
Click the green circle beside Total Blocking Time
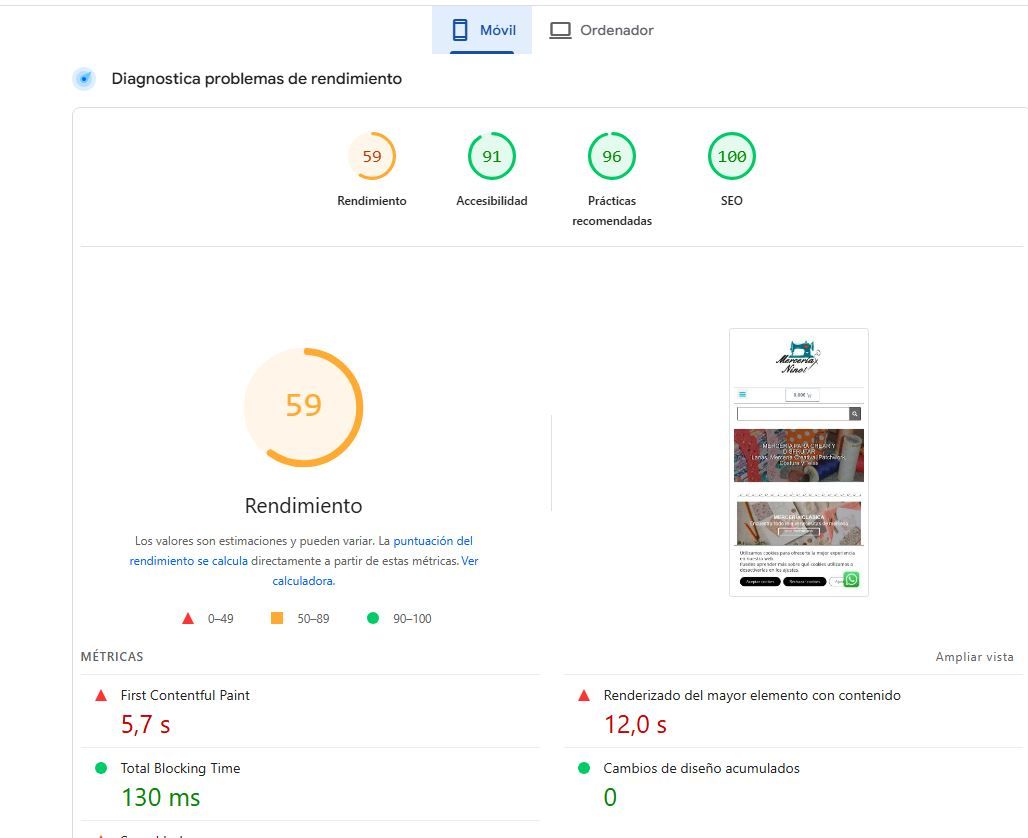point(101,768)
